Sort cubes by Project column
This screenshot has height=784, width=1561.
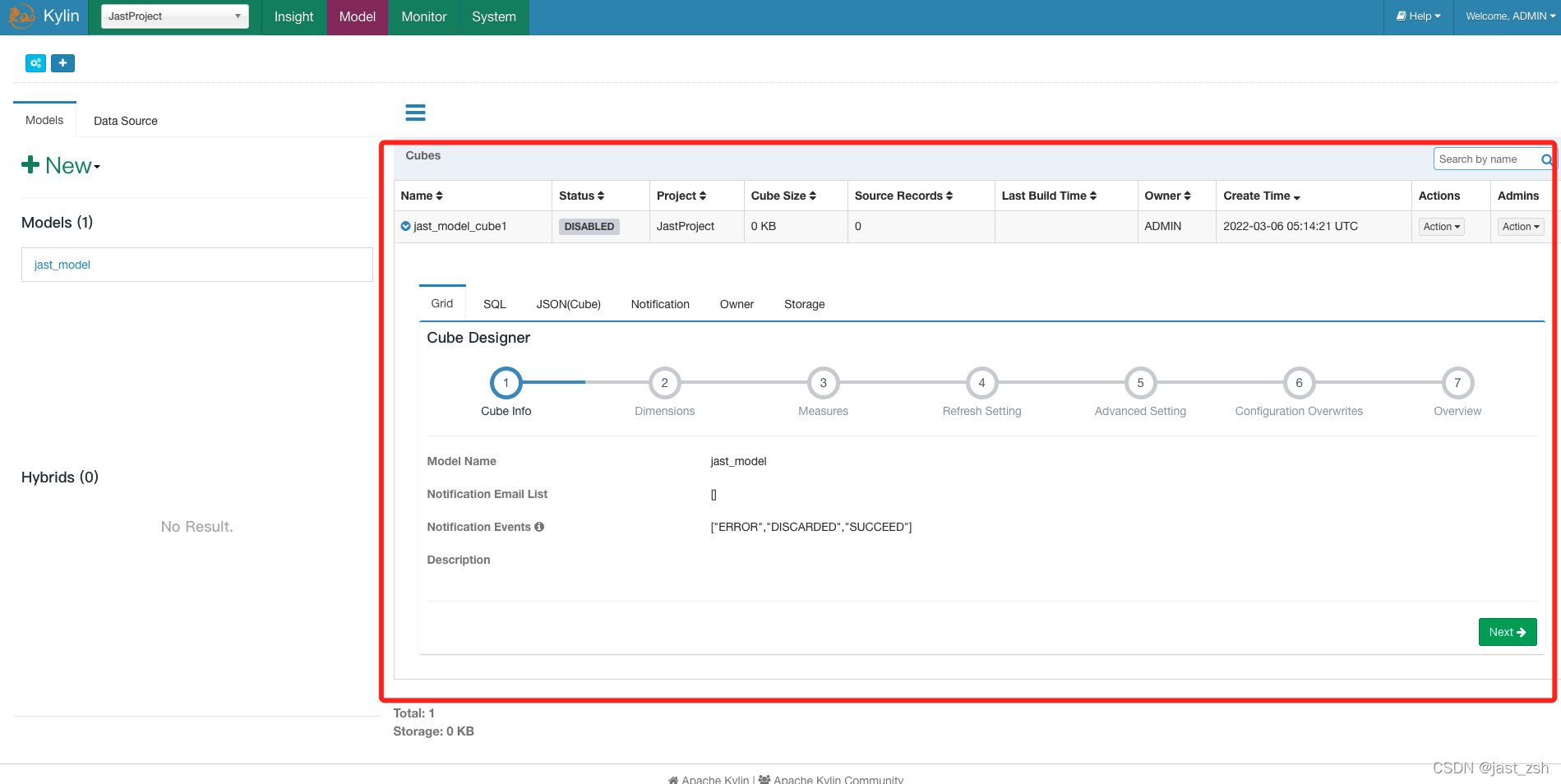pos(681,196)
